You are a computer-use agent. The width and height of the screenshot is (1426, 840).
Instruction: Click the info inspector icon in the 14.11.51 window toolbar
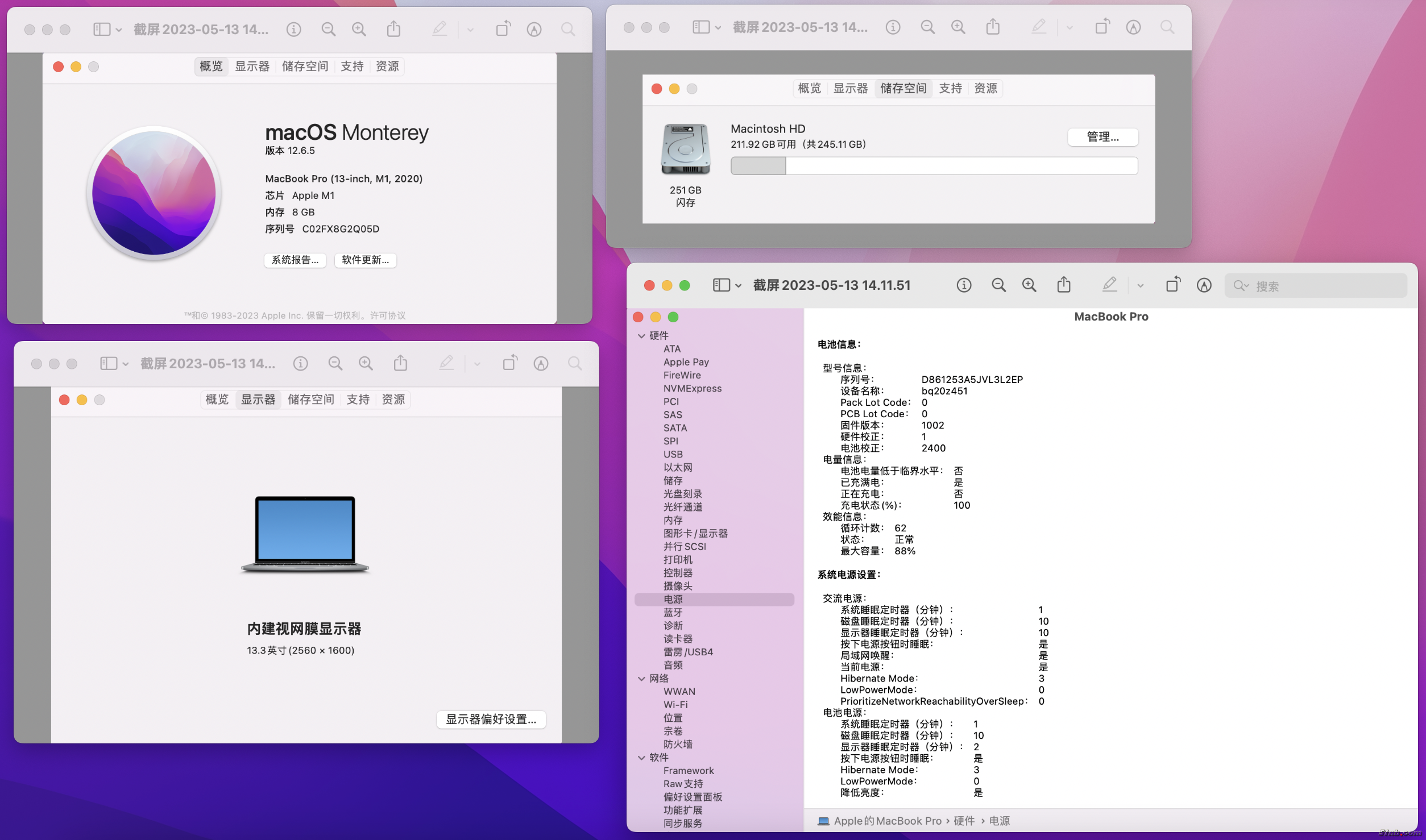(964, 285)
